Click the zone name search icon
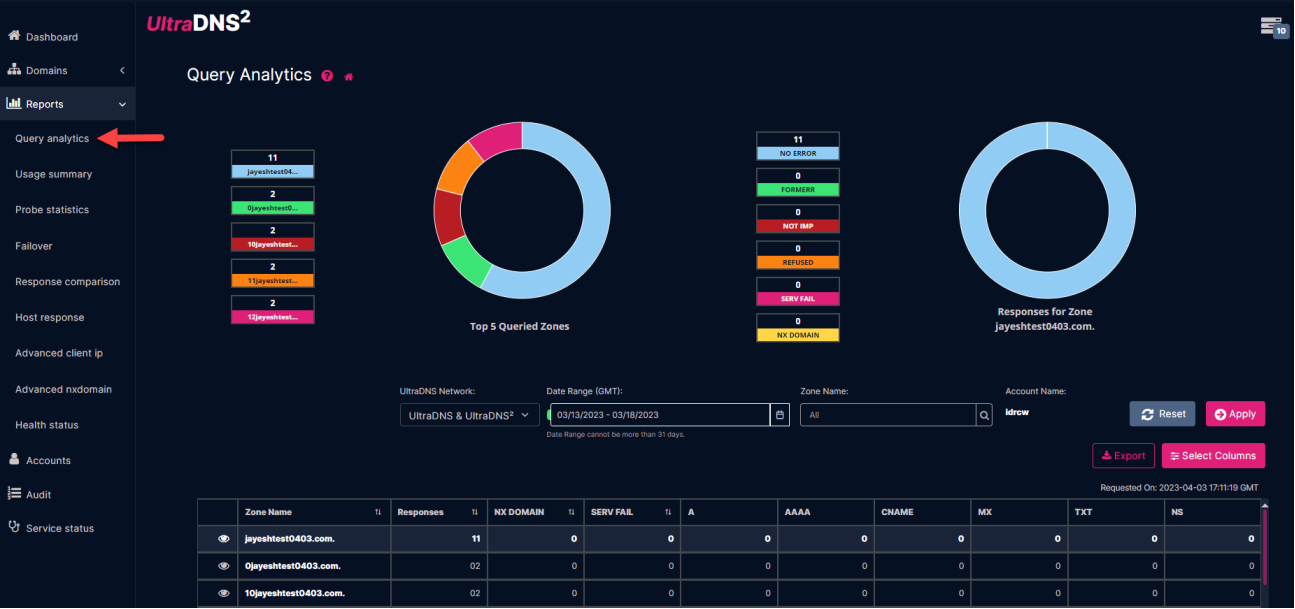Image resolution: width=1295 pixels, height=609 pixels. 984,414
